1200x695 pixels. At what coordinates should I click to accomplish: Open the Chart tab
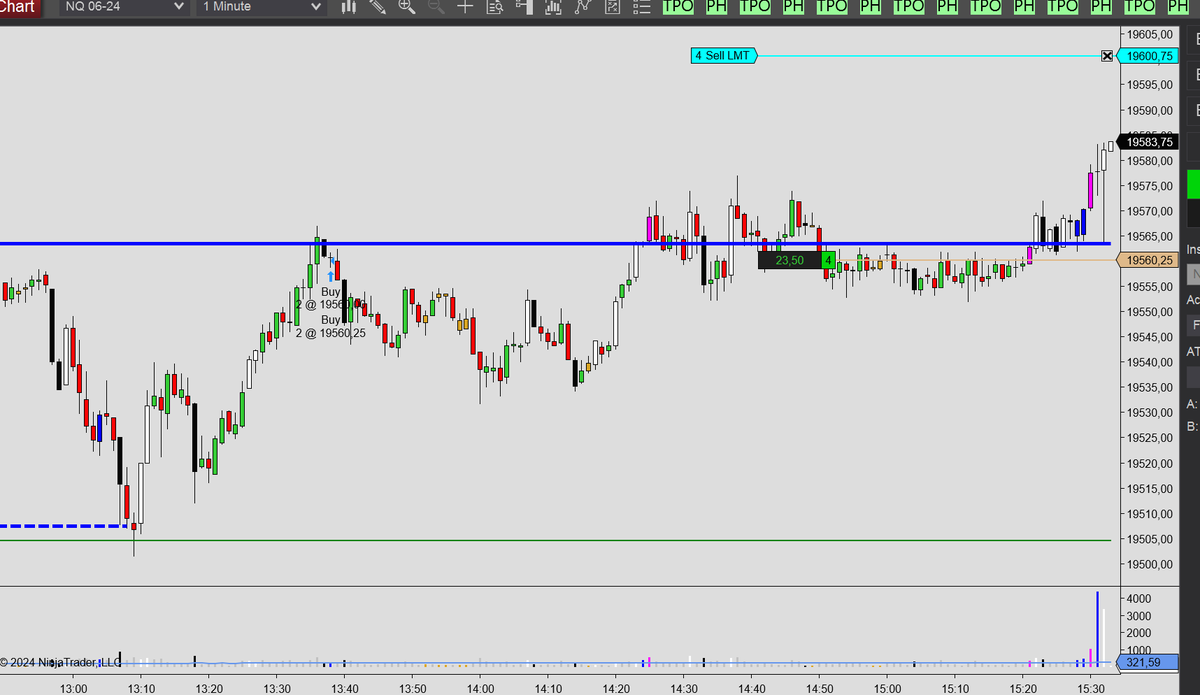(20, 7)
